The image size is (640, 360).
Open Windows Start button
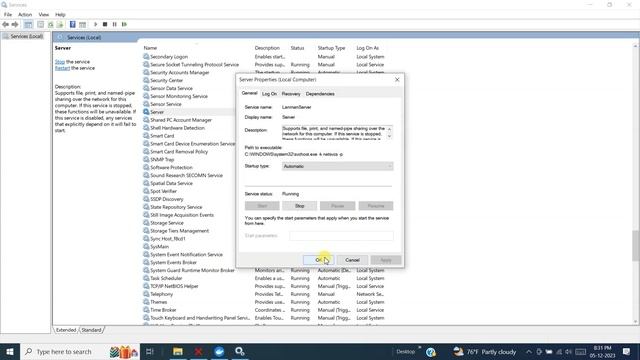click(x=10, y=351)
